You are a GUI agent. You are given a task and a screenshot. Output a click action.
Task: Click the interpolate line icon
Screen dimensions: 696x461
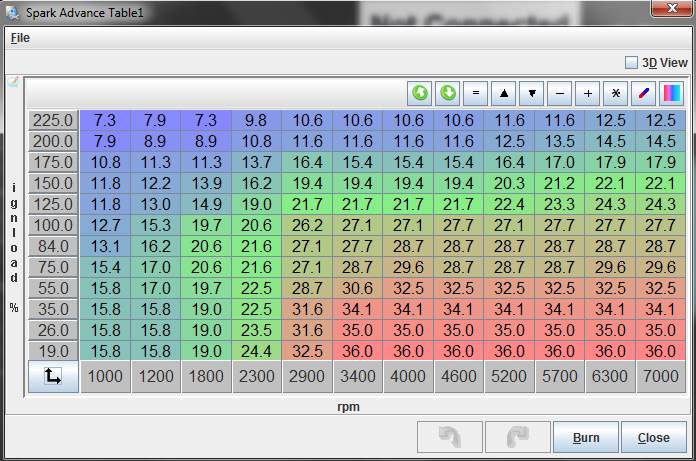pyautogui.click(x=644, y=93)
